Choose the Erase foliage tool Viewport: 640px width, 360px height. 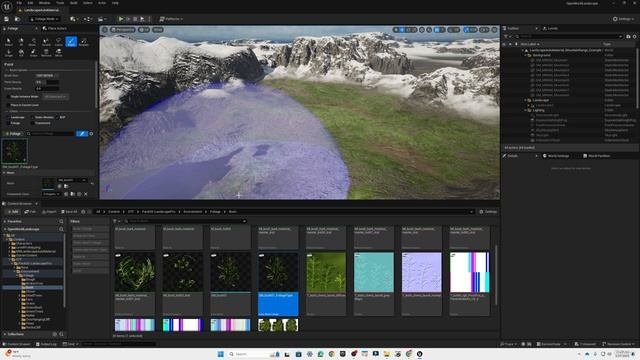pos(33,53)
